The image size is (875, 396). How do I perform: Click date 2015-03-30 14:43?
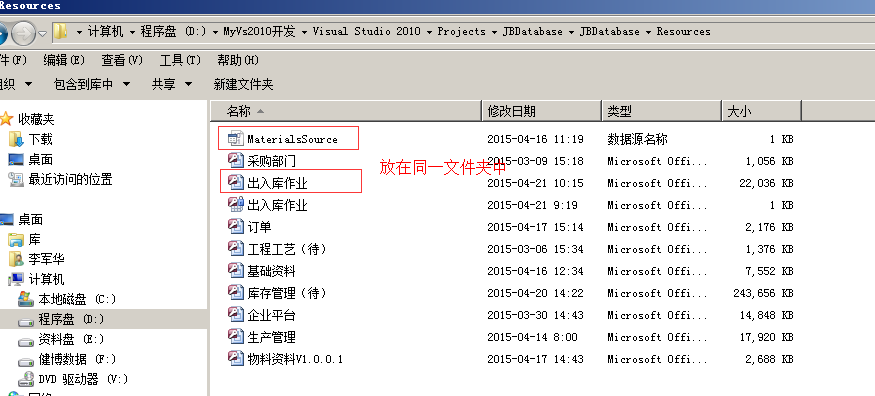point(535,315)
